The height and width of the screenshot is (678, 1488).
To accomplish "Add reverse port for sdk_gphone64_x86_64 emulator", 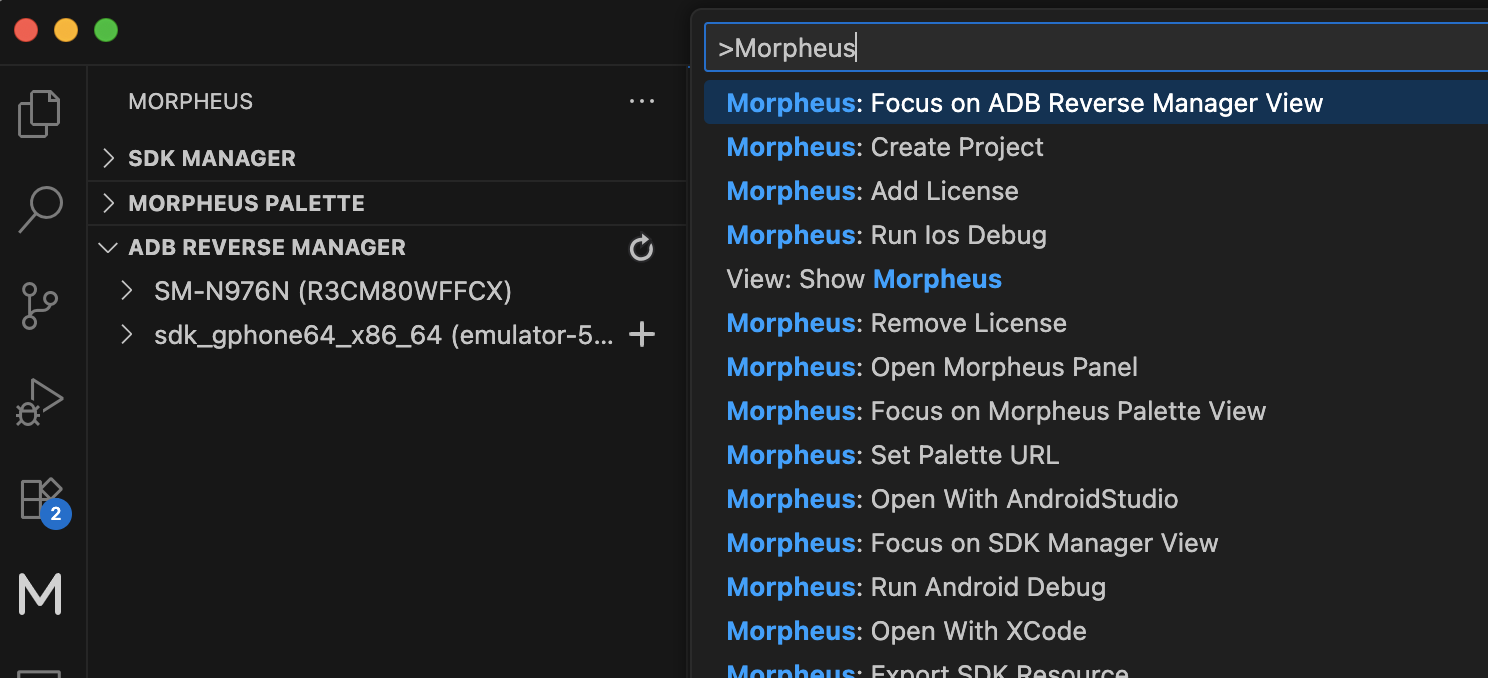I will [x=641, y=335].
